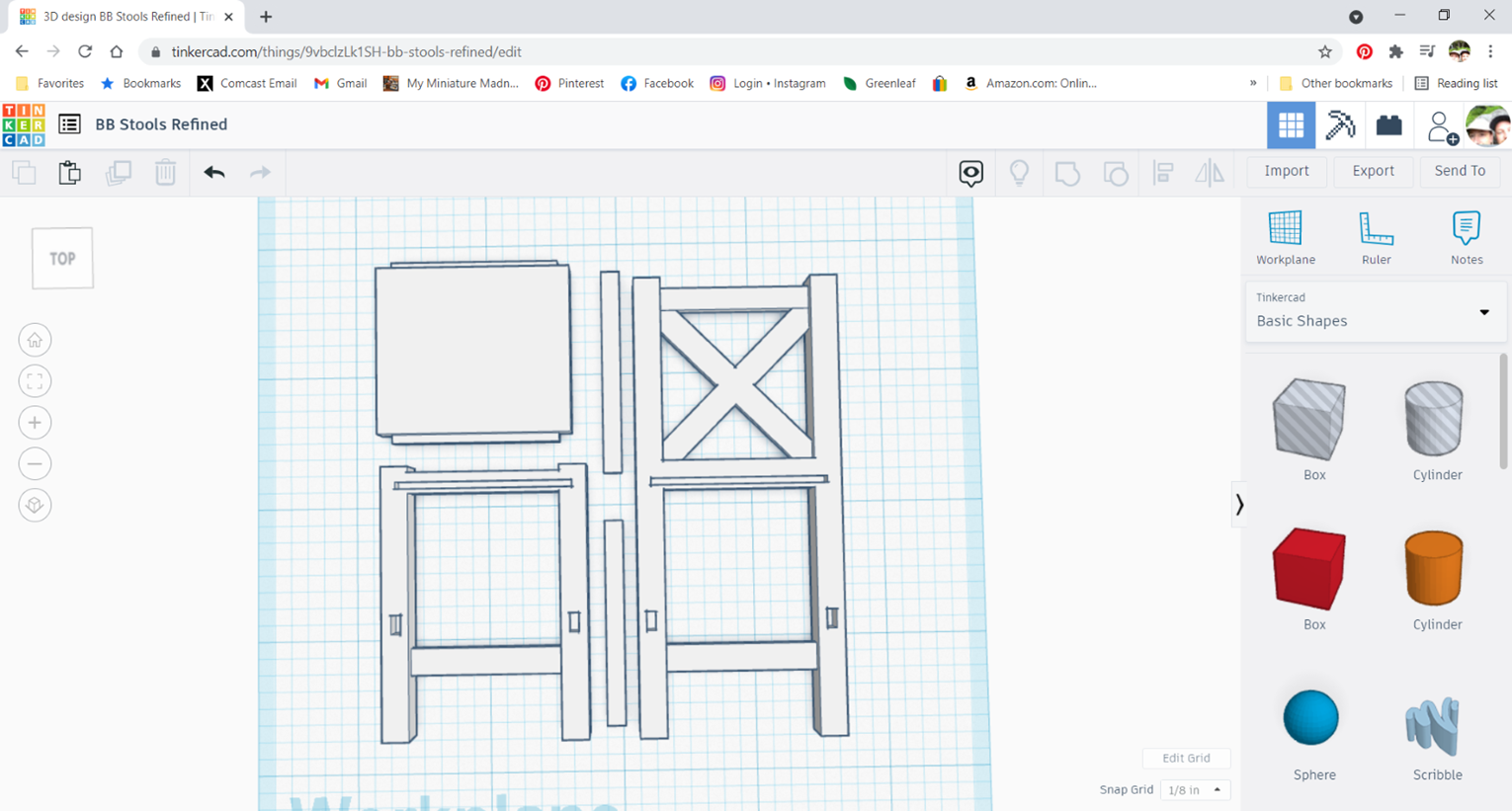The width and height of the screenshot is (1512, 811).
Task: Open the Facebook bookmark
Action: 657,84
